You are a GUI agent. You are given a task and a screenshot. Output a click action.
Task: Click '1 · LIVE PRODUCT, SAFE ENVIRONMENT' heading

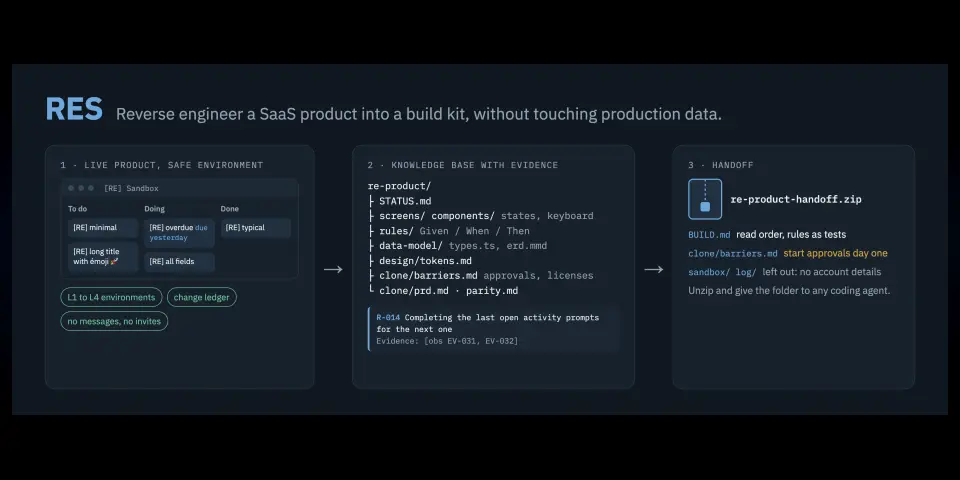point(162,165)
